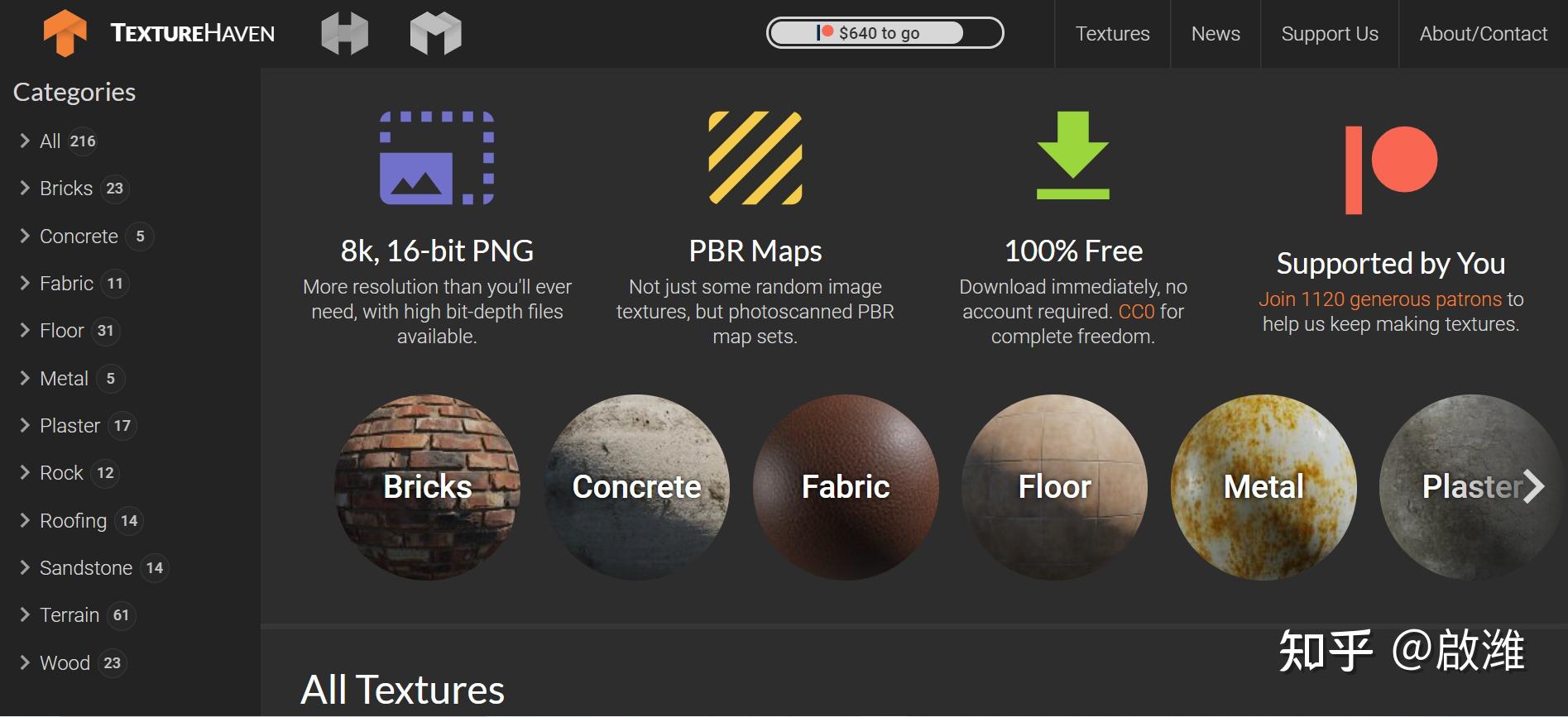Open the Floor sphere thumbnail
The width and height of the screenshot is (1568, 717).
pos(1054,487)
